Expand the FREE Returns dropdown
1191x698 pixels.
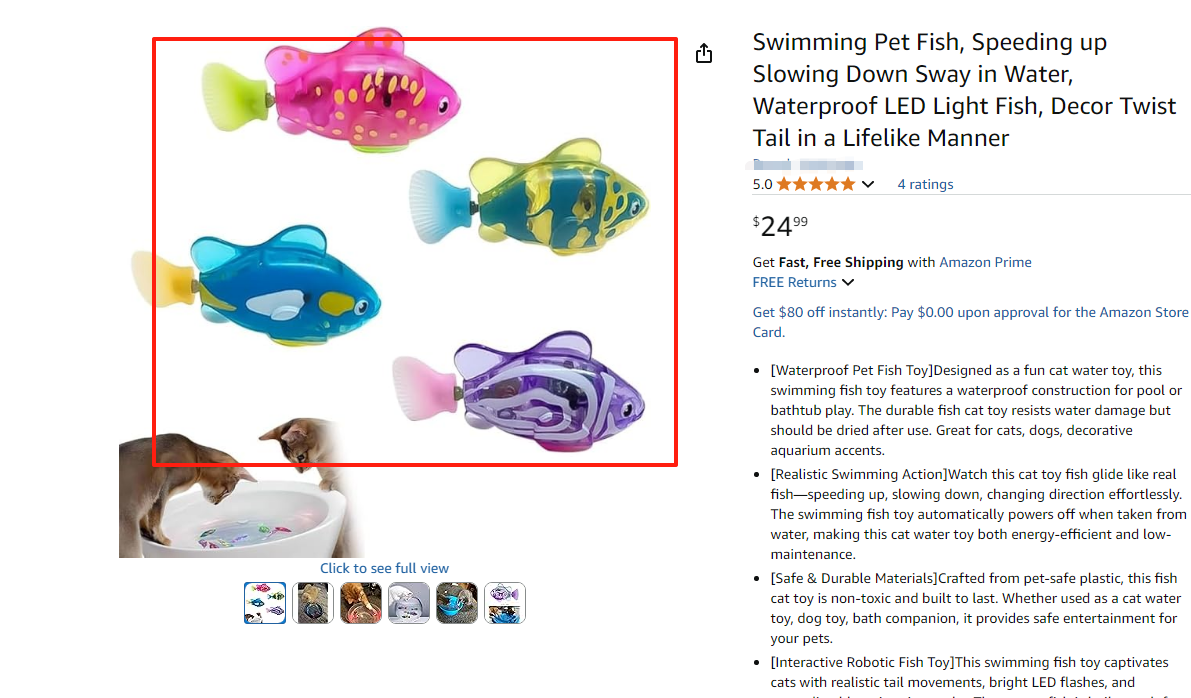[x=848, y=283]
